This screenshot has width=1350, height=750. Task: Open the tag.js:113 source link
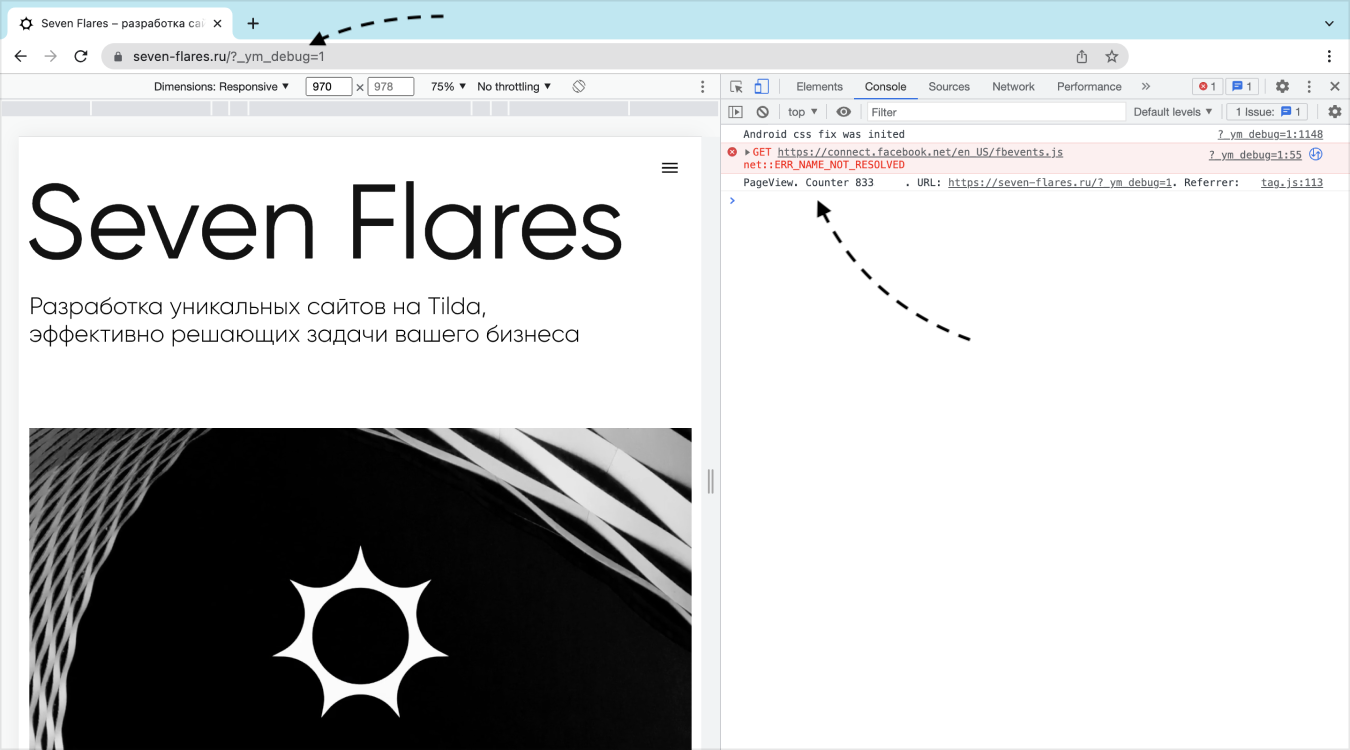click(1292, 183)
